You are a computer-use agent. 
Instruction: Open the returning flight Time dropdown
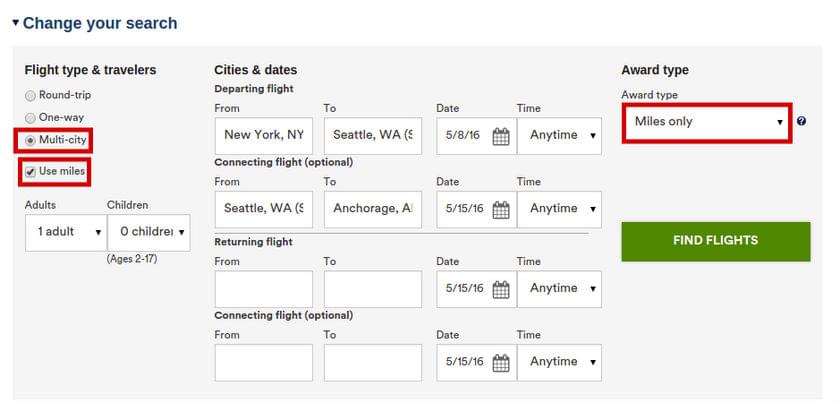click(x=559, y=289)
